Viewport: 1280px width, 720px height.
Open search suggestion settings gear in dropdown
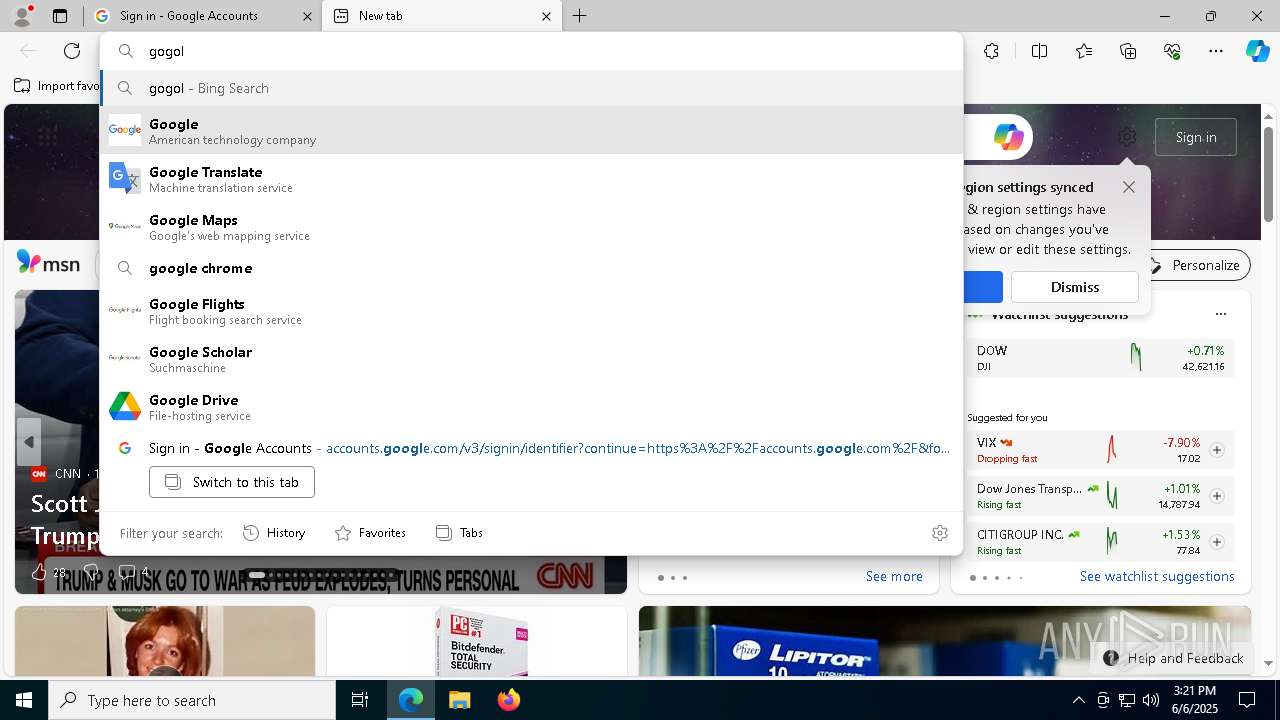pos(939,533)
